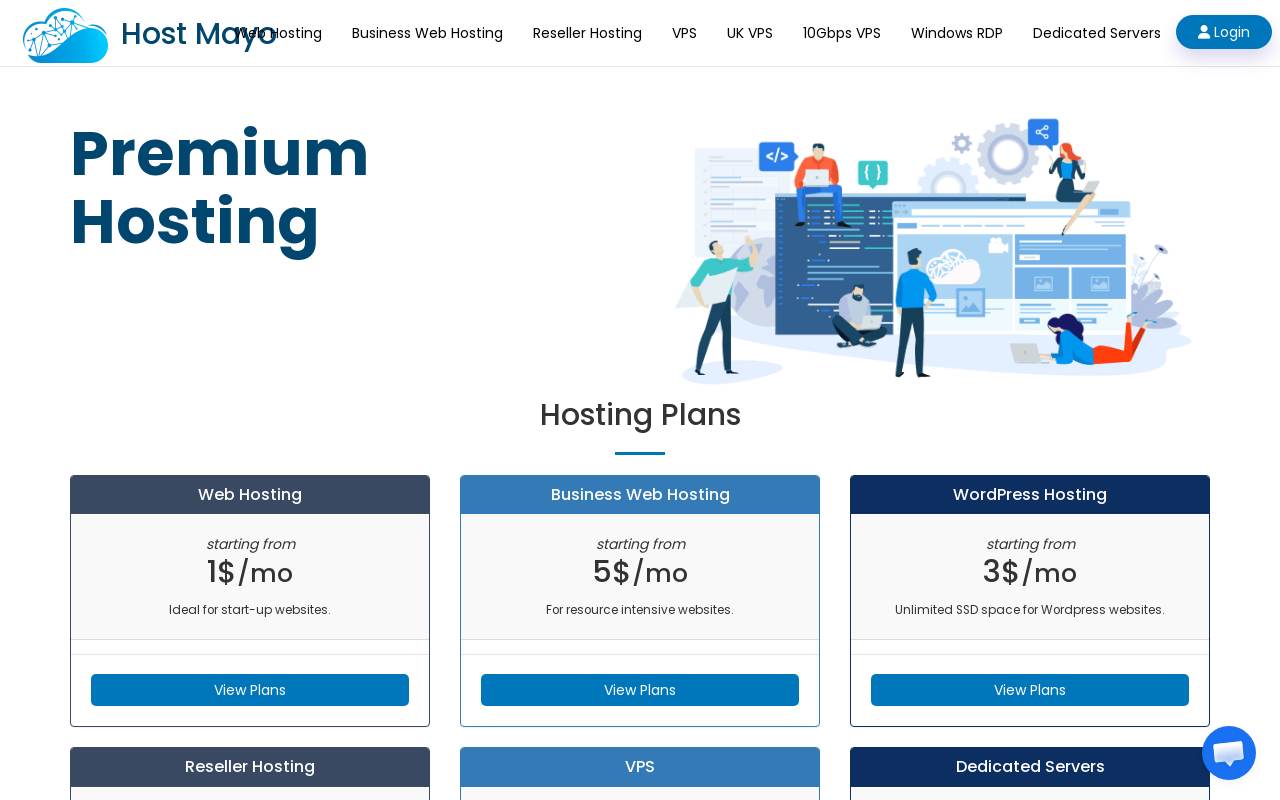The image size is (1280, 800).
Task: Open the live chat bubble icon
Action: pos(1229,753)
